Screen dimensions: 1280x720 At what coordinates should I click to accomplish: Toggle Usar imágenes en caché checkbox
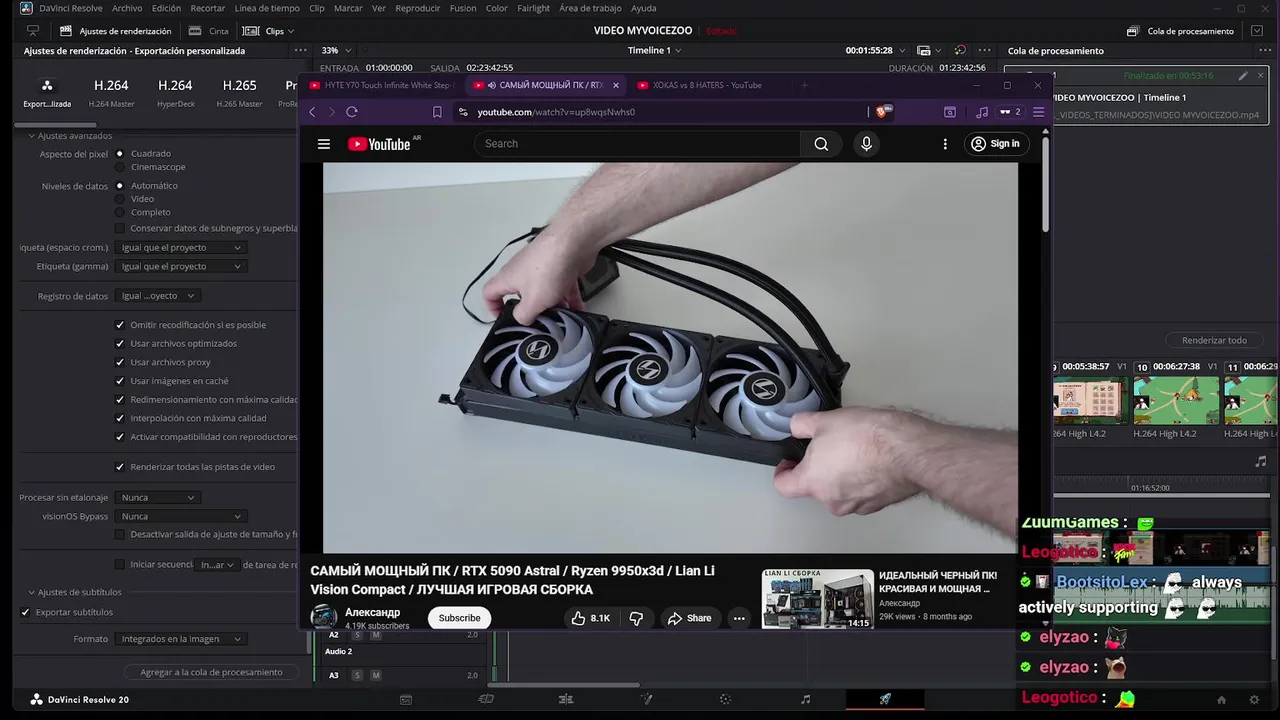coord(120,381)
